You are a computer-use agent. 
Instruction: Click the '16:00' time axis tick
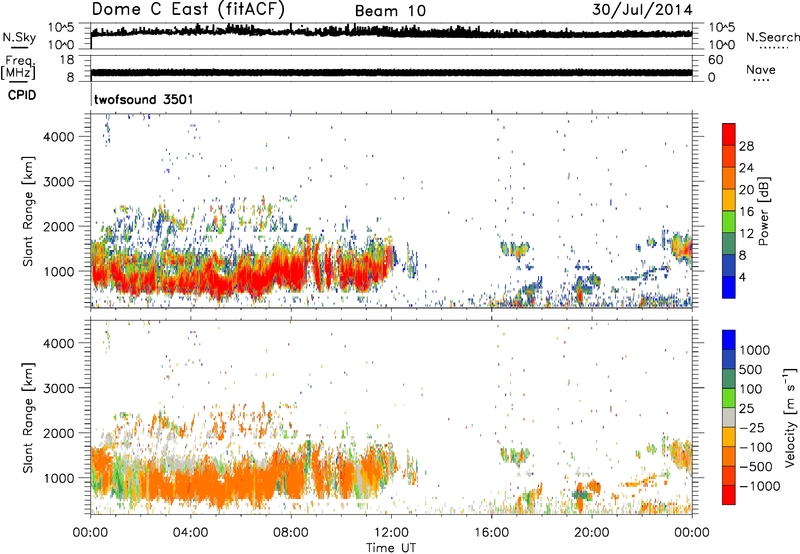tap(491, 533)
